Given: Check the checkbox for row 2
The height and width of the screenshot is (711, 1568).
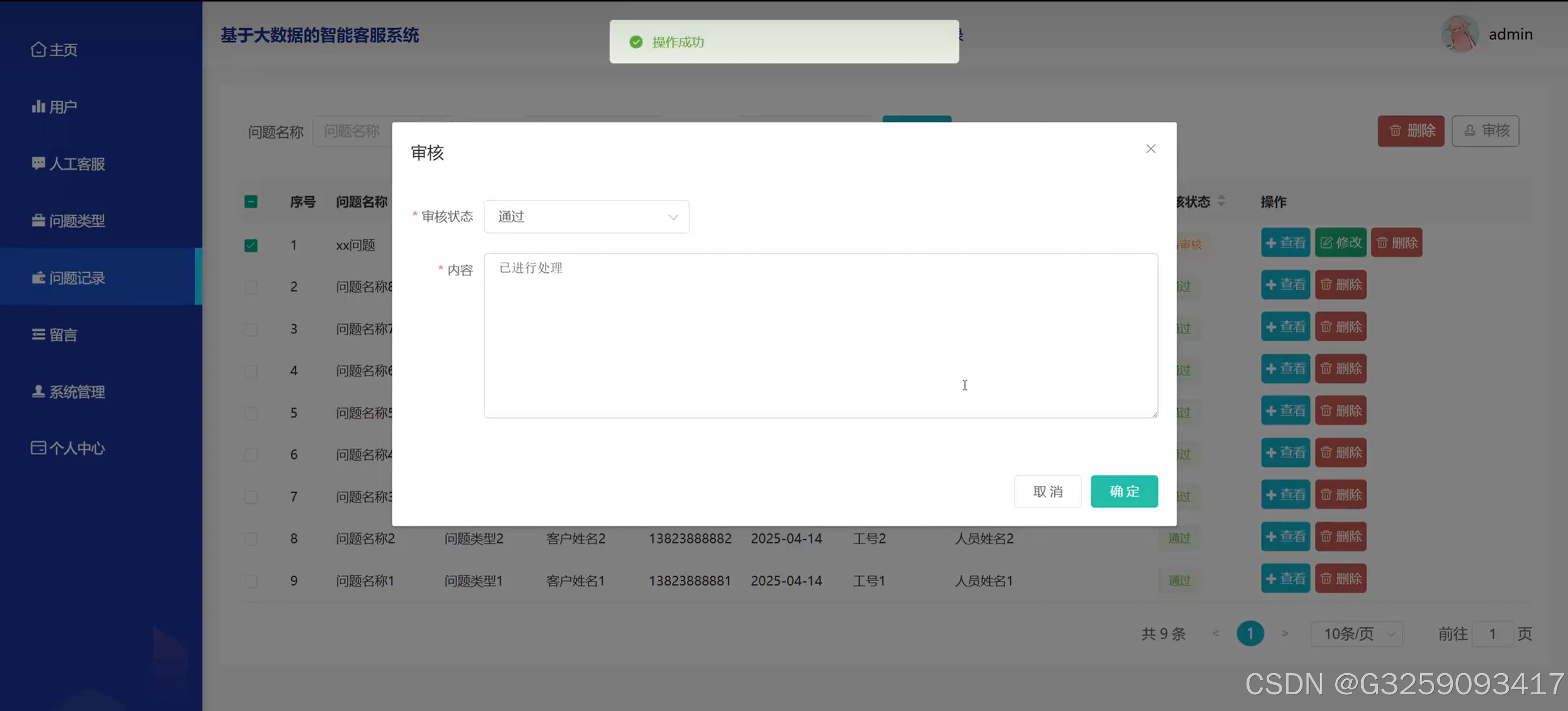Looking at the screenshot, I should [251, 287].
